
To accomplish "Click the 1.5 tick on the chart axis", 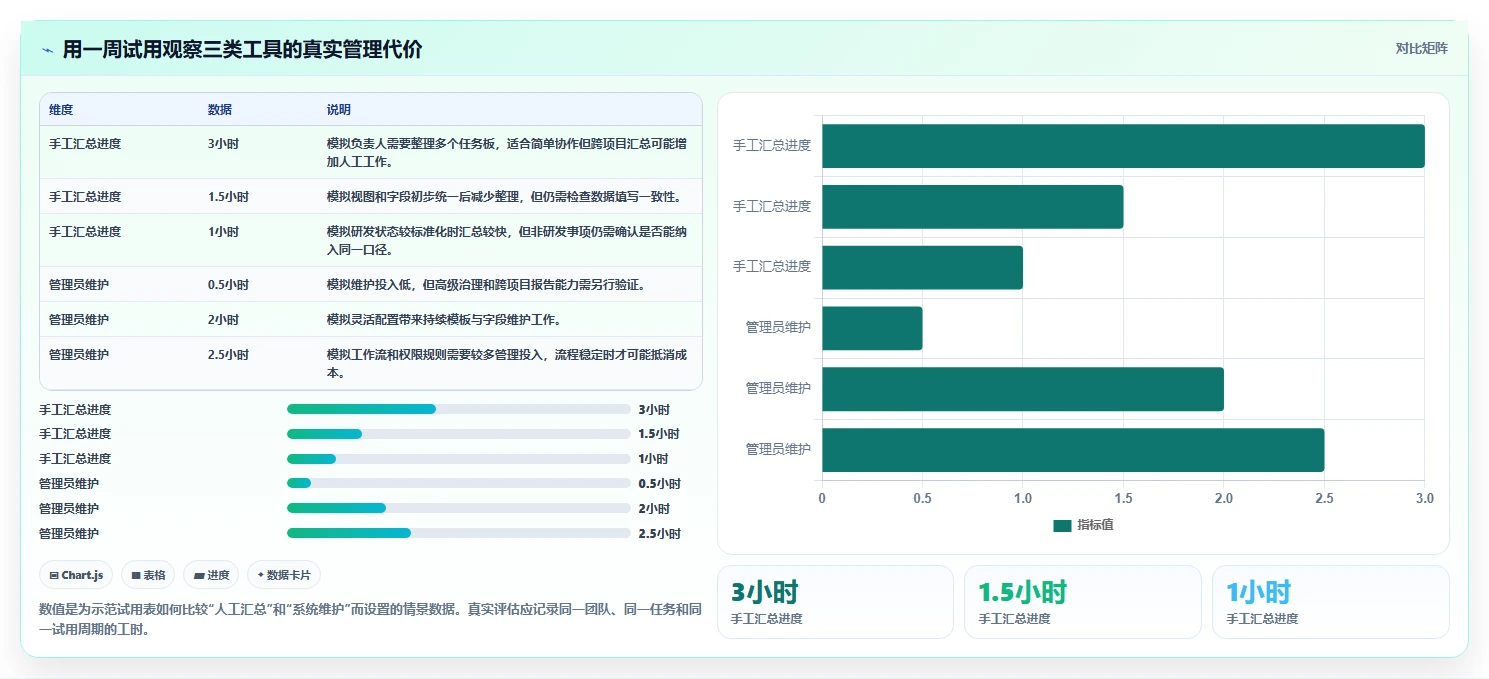I will point(1123,498).
